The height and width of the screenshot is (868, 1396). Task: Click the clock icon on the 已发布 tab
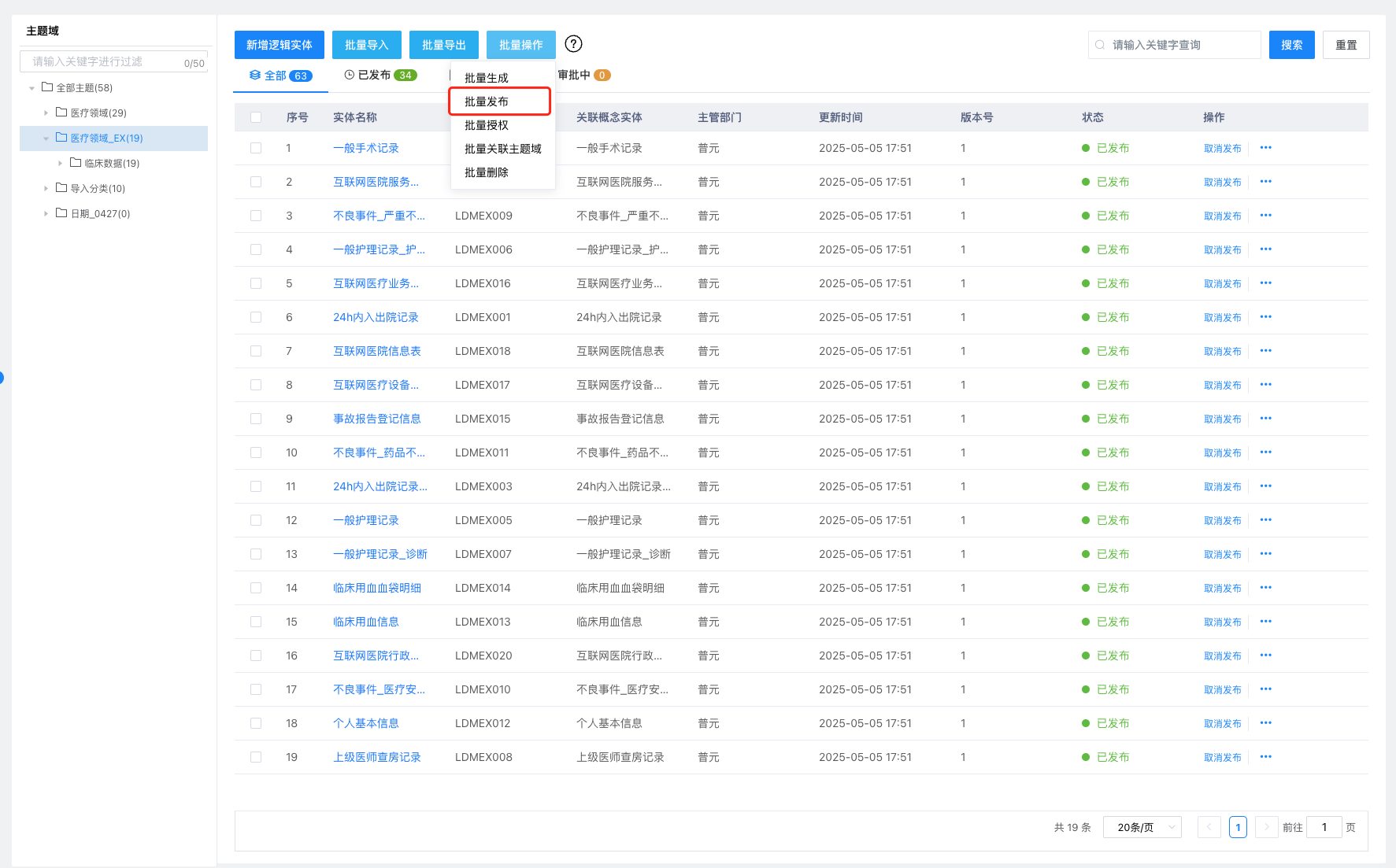point(348,75)
